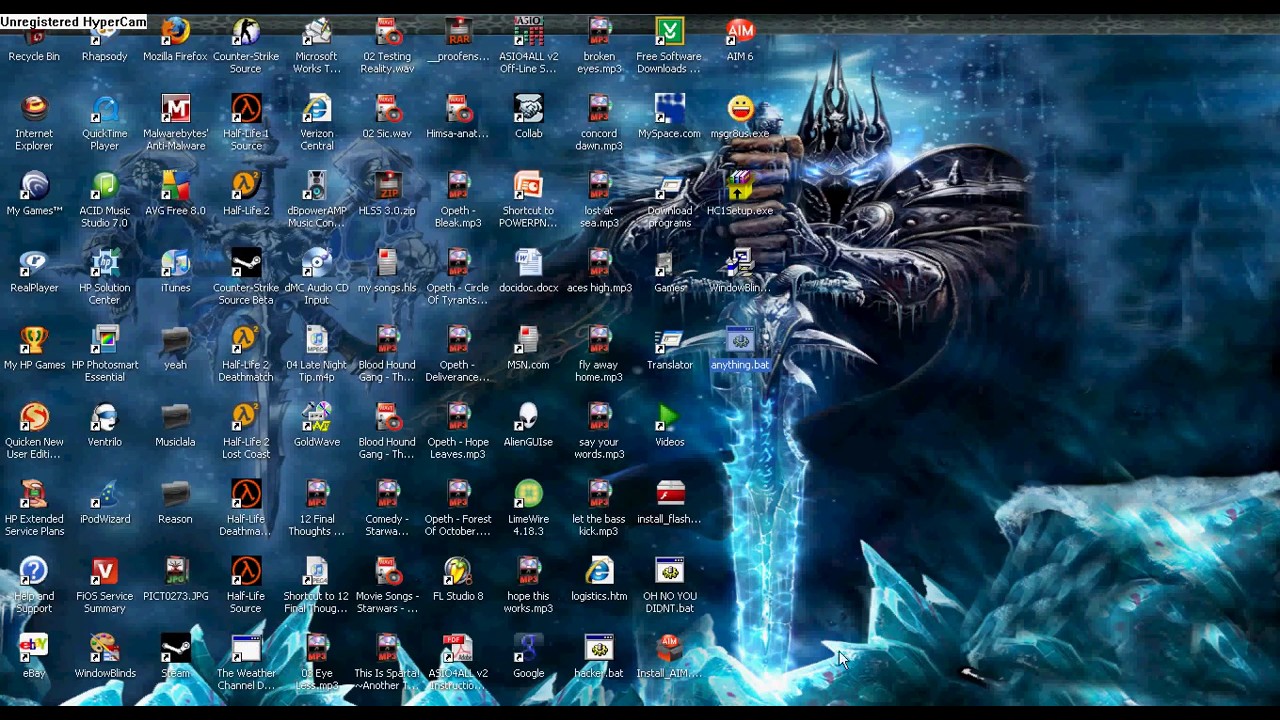Click the Steam shortcut in the bottom row
Image resolution: width=1280 pixels, height=720 pixels.
(175, 655)
